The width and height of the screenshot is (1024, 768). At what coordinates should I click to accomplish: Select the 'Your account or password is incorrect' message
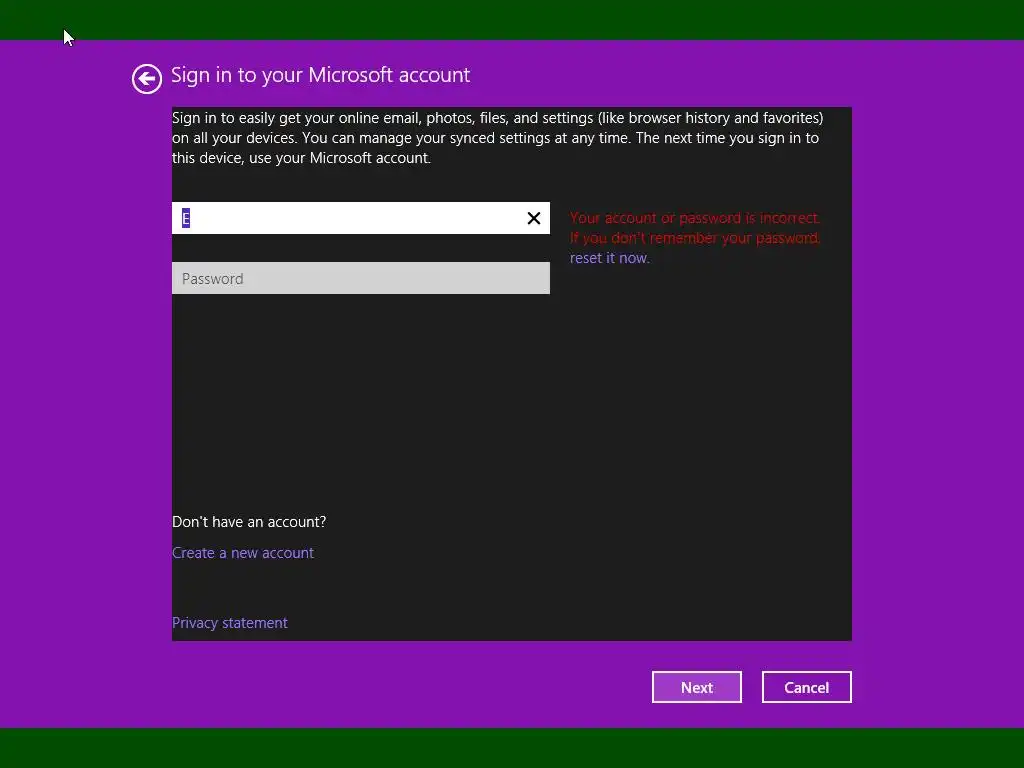(x=695, y=217)
